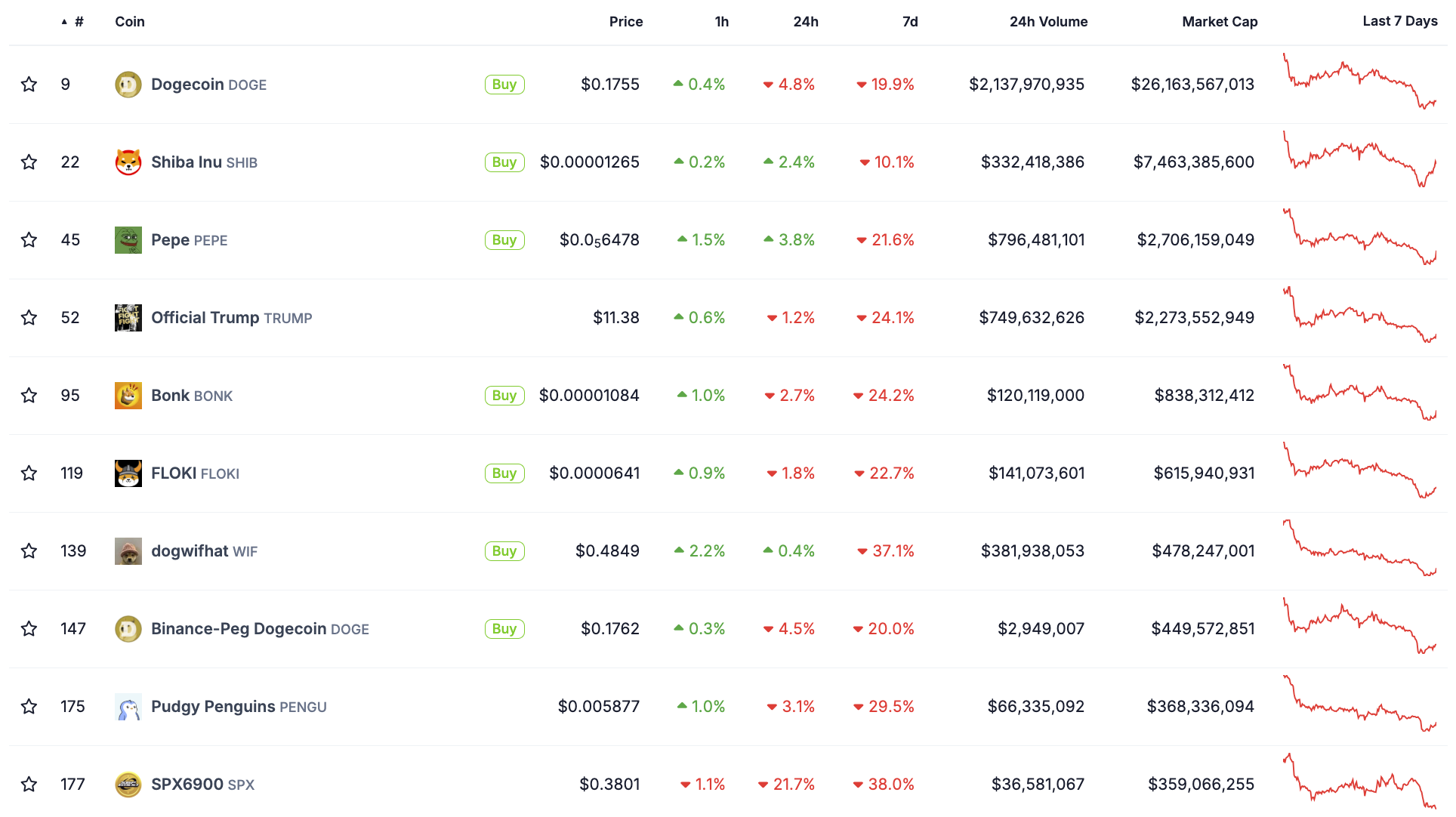The height and width of the screenshot is (817, 1456).
Task: Click the Bonk coin logo
Action: (128, 396)
